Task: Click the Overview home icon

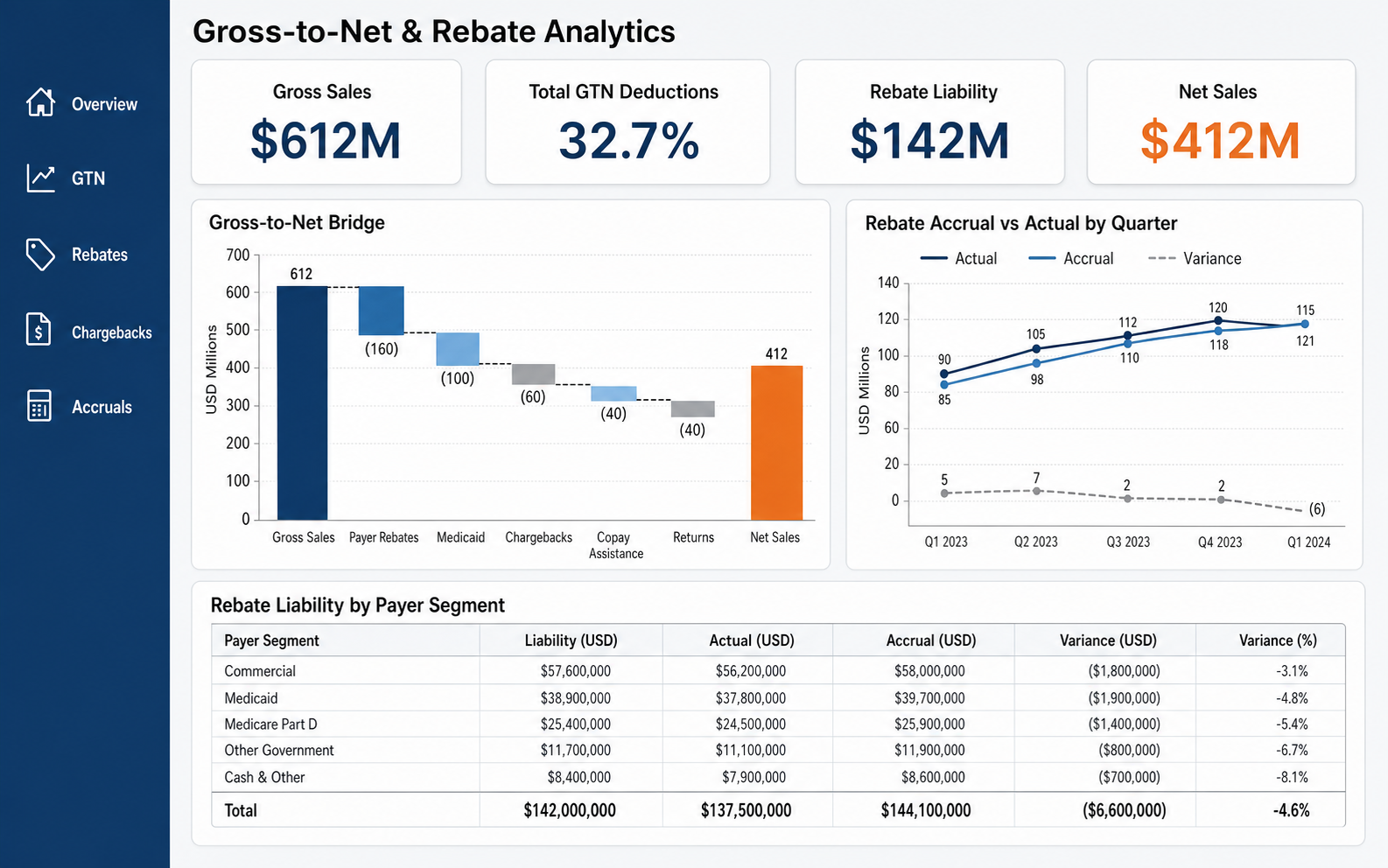Action: (x=40, y=102)
